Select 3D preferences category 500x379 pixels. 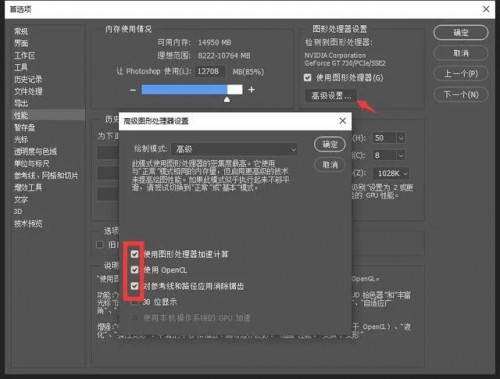pyautogui.click(x=18, y=211)
